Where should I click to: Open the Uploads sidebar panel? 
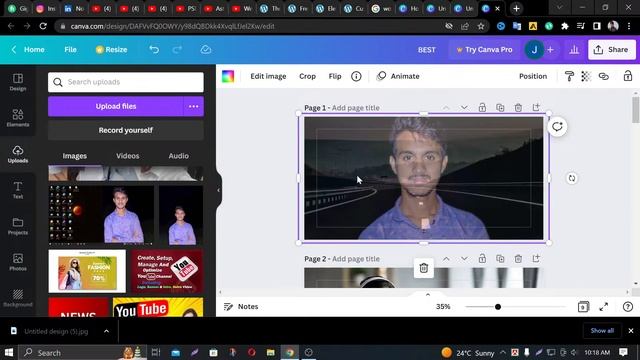point(18,154)
